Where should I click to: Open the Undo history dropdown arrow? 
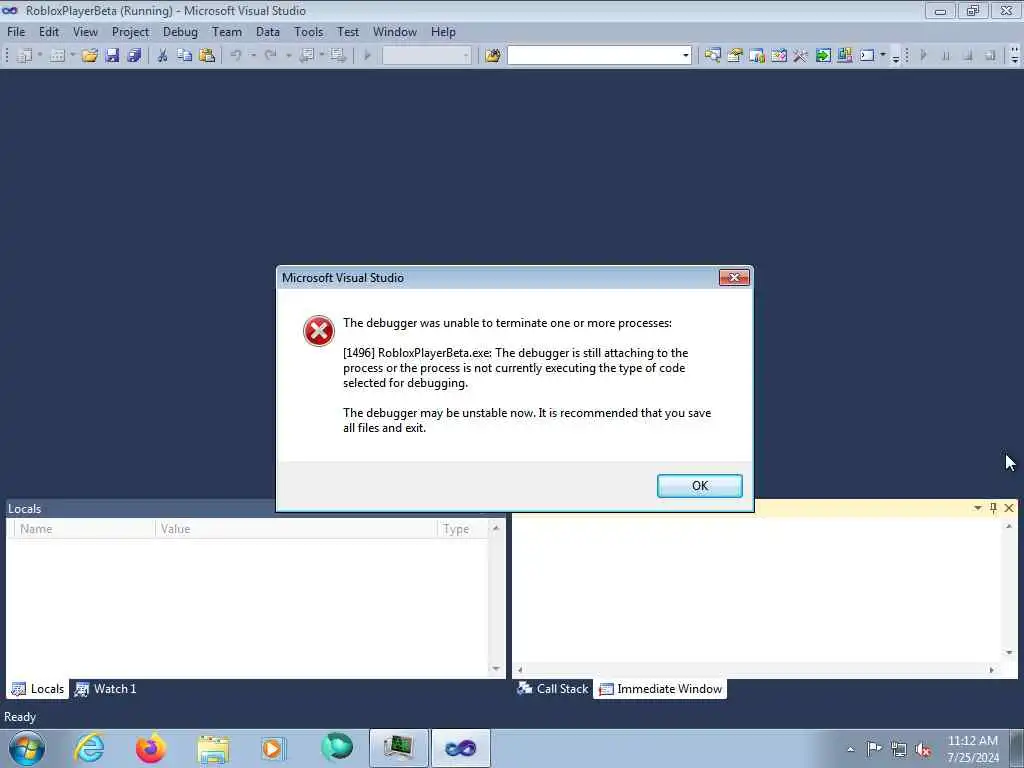tap(253, 56)
